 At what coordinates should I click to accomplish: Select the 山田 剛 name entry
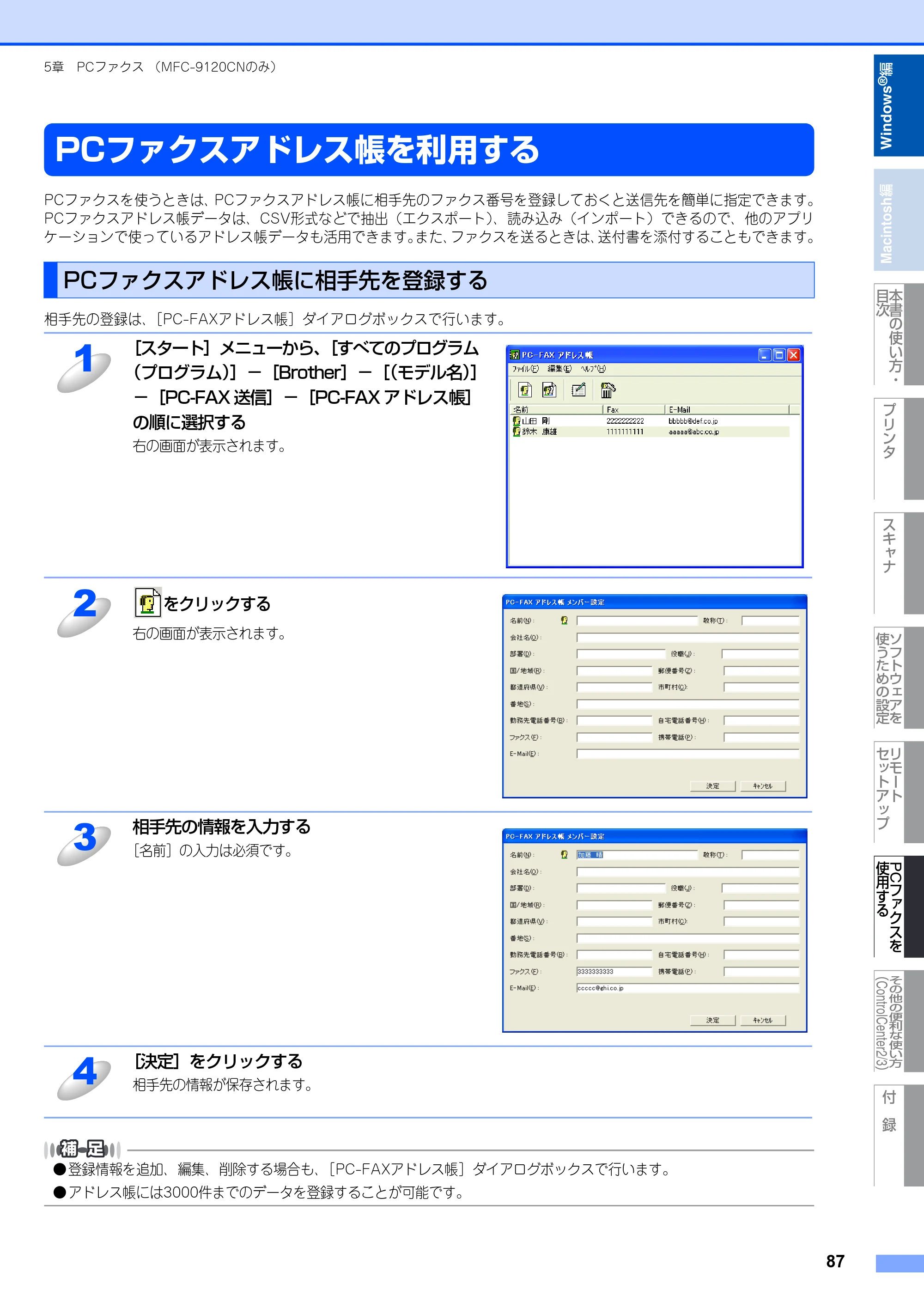(535, 421)
